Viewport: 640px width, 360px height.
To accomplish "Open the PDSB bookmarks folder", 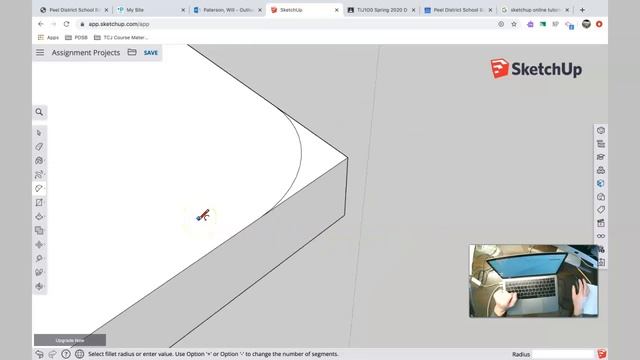I will [x=76, y=37].
